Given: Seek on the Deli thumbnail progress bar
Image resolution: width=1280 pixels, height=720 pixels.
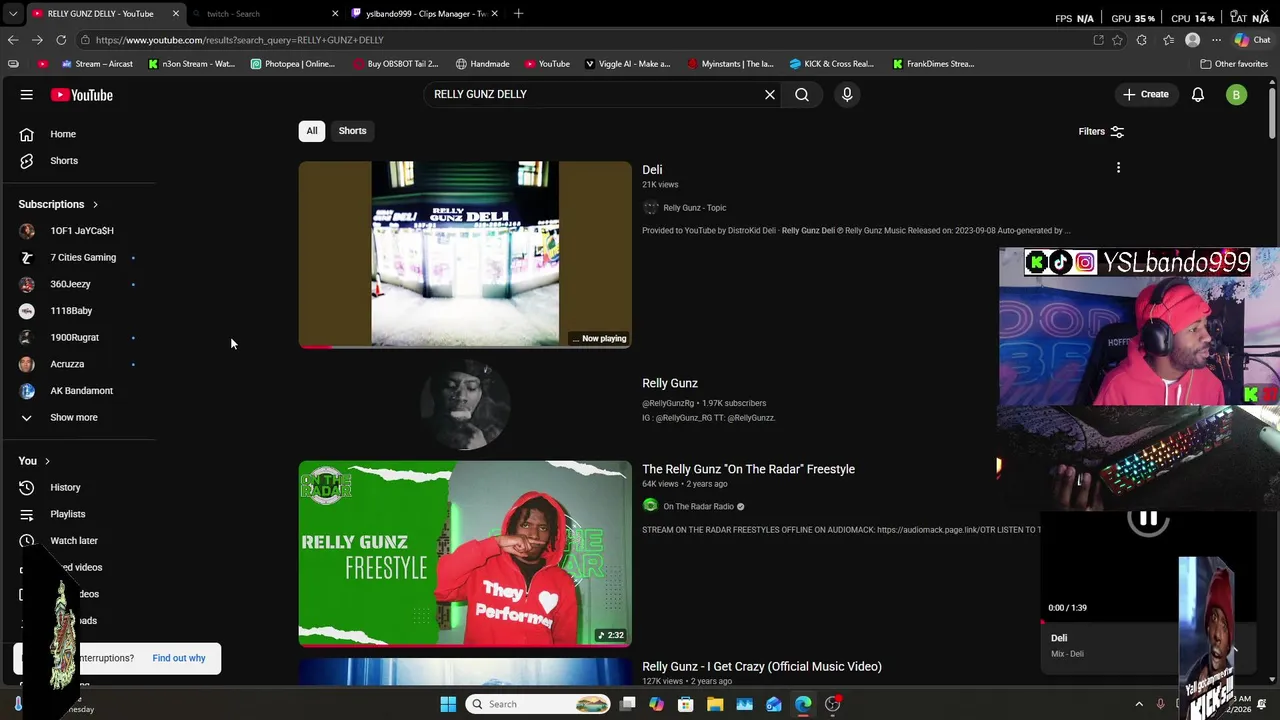Looking at the screenshot, I should point(465,346).
